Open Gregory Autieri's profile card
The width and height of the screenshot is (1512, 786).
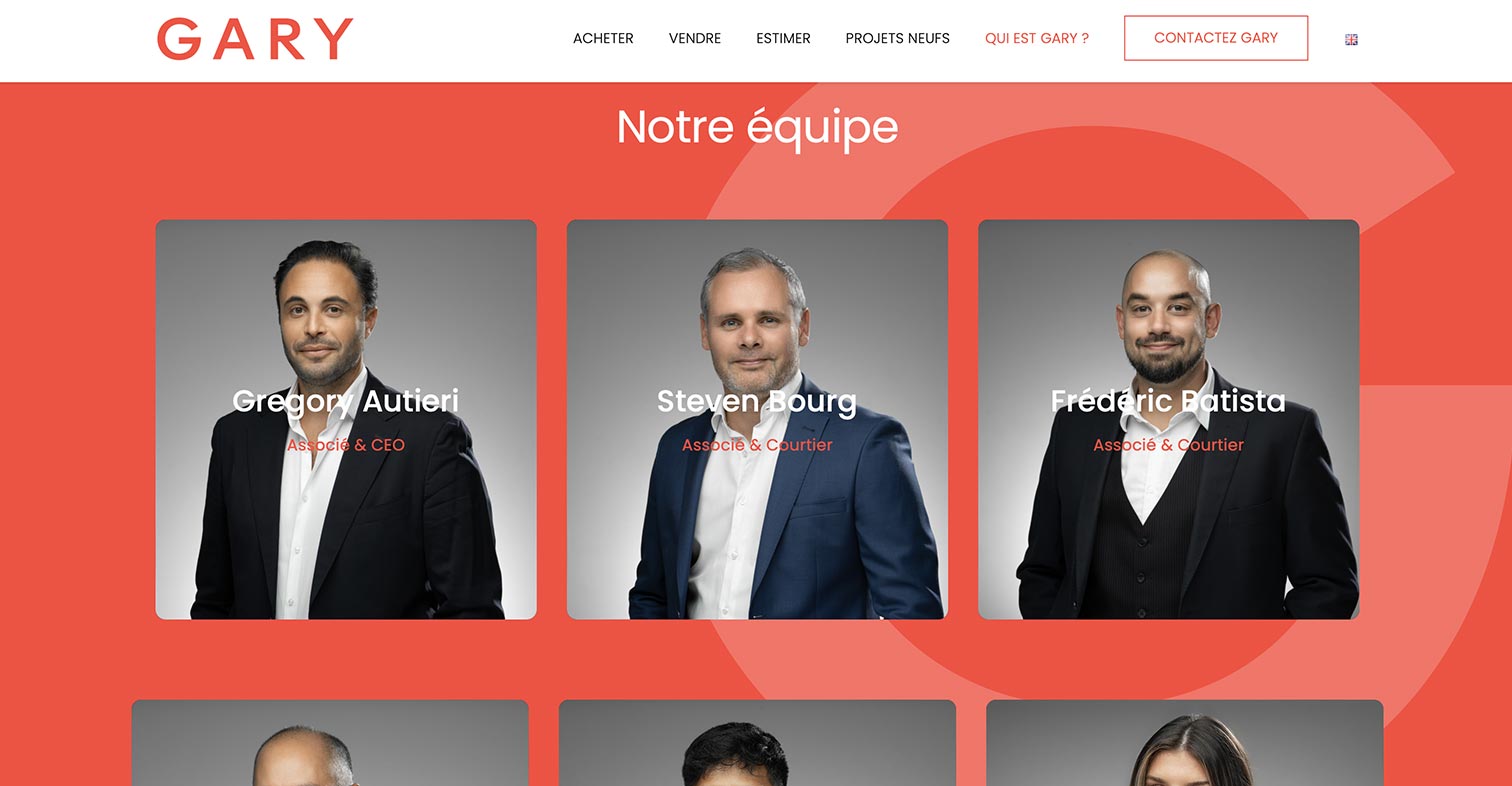[346, 419]
